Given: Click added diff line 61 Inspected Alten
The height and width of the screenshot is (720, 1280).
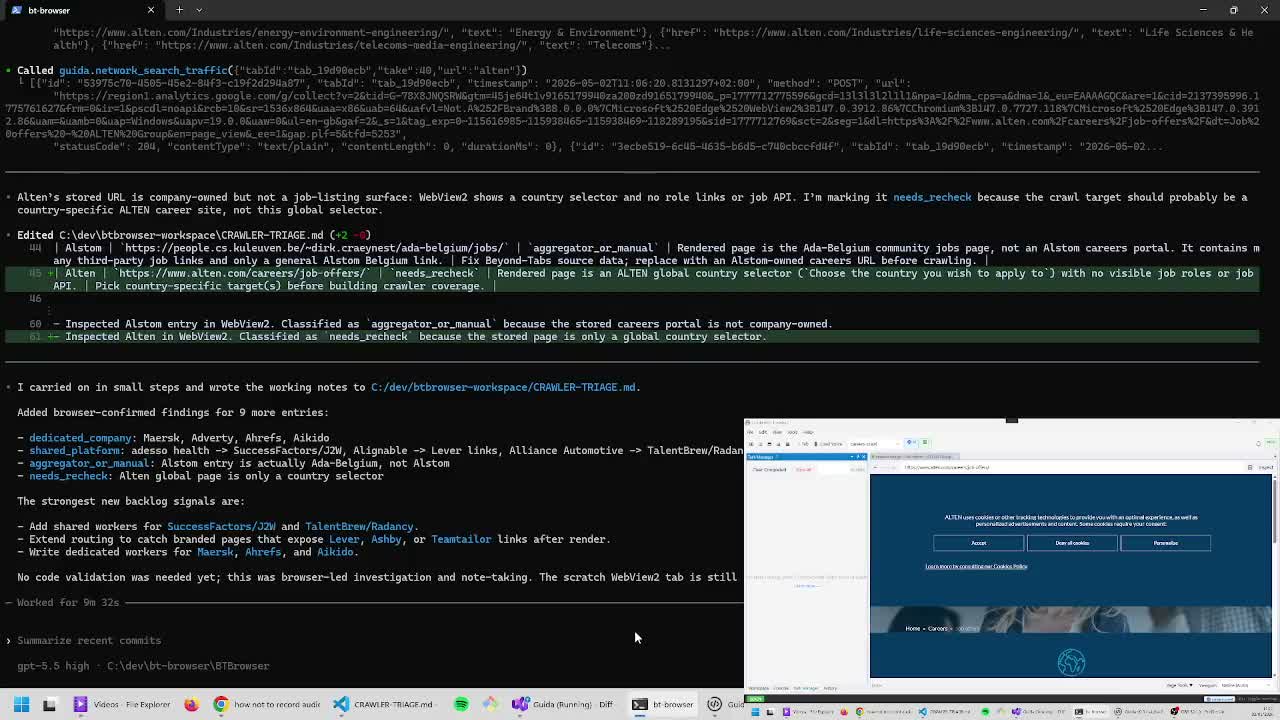Looking at the screenshot, I should tap(632, 337).
